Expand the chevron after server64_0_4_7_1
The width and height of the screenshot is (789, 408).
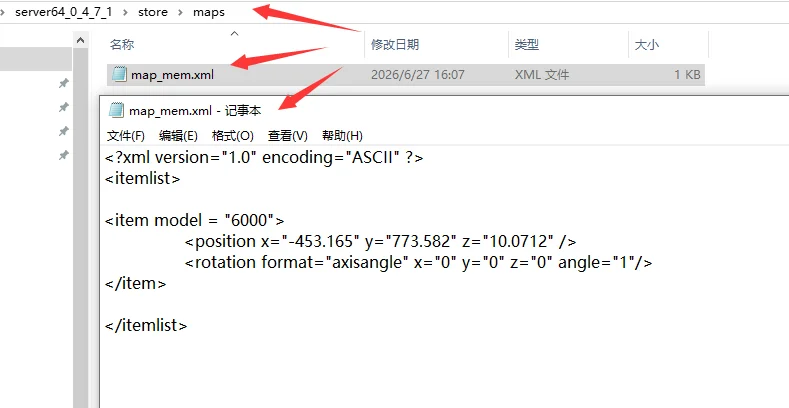pyautogui.click(x=125, y=12)
